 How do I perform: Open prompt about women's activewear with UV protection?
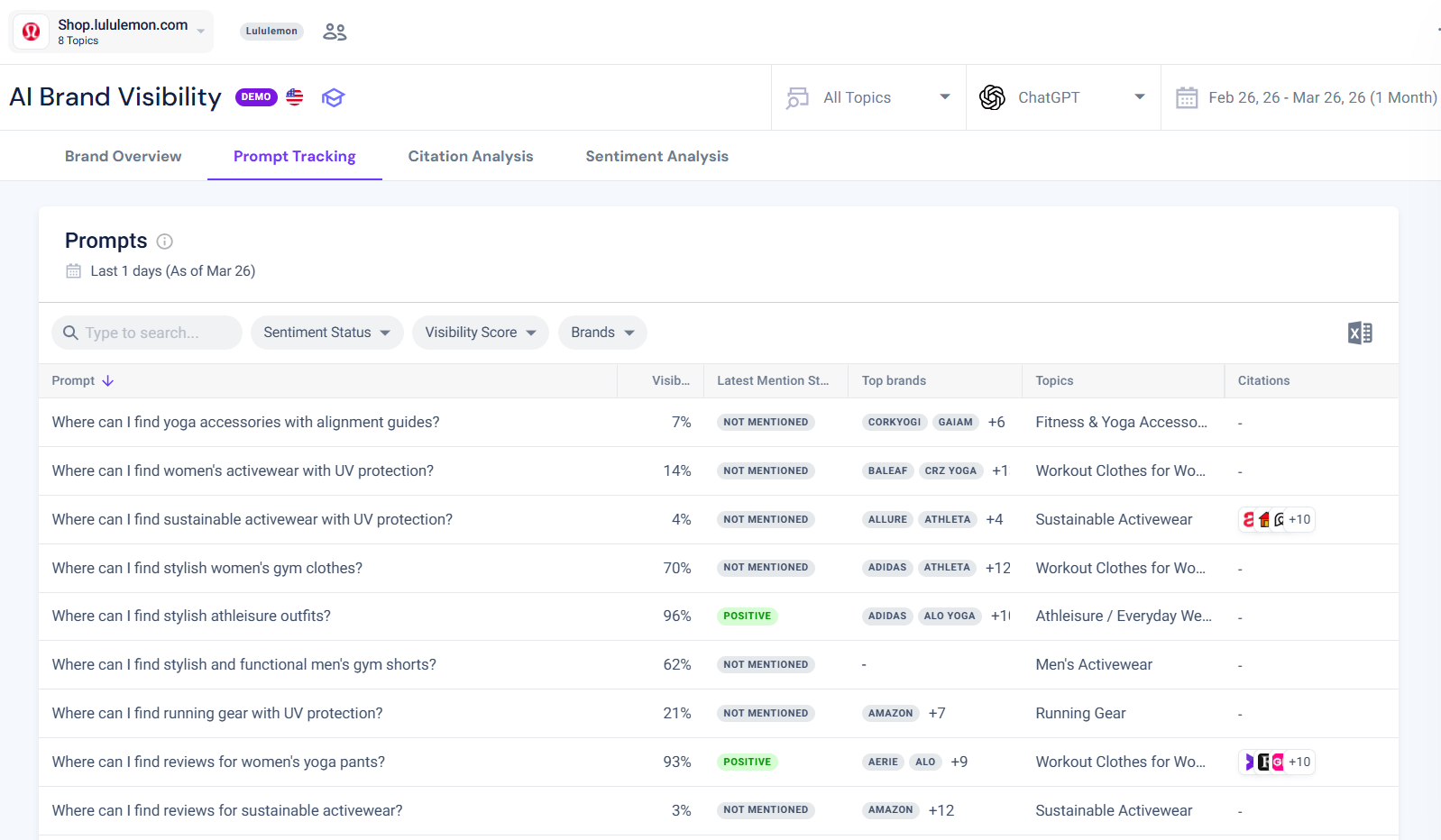(x=243, y=471)
